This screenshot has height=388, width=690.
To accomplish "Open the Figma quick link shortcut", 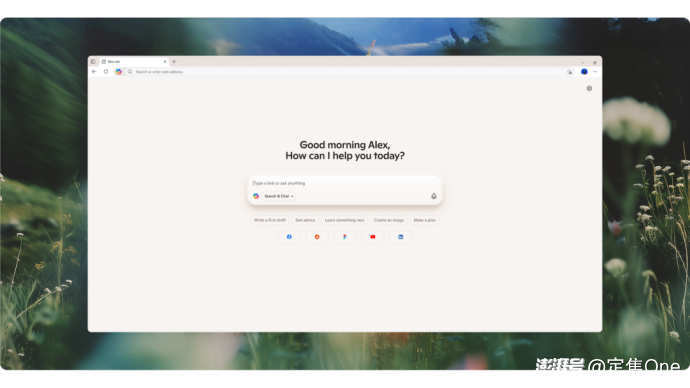I will coord(345,237).
